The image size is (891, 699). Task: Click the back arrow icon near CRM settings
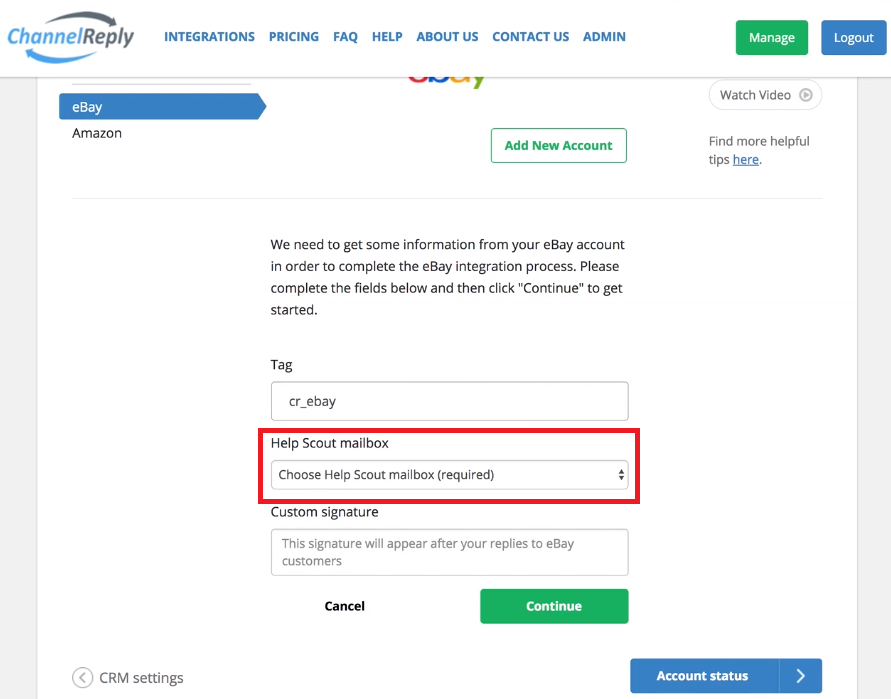click(x=82, y=677)
